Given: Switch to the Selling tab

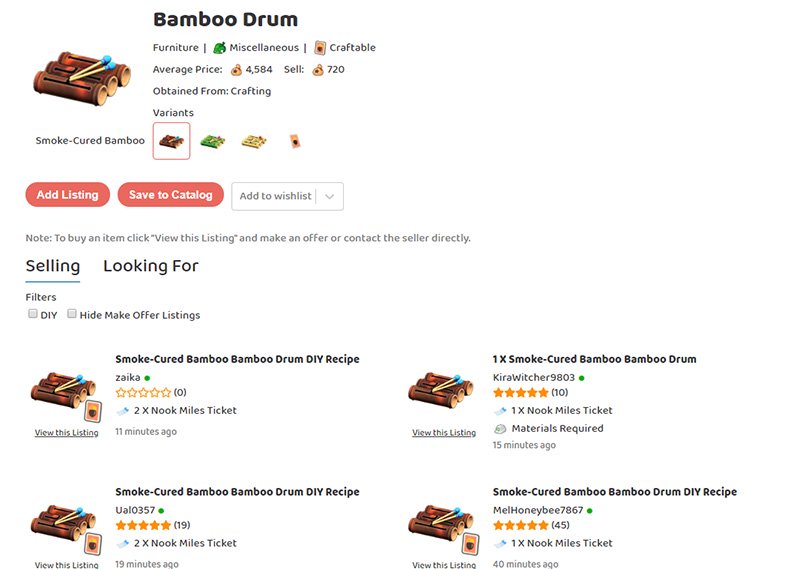Looking at the screenshot, I should 53,266.
